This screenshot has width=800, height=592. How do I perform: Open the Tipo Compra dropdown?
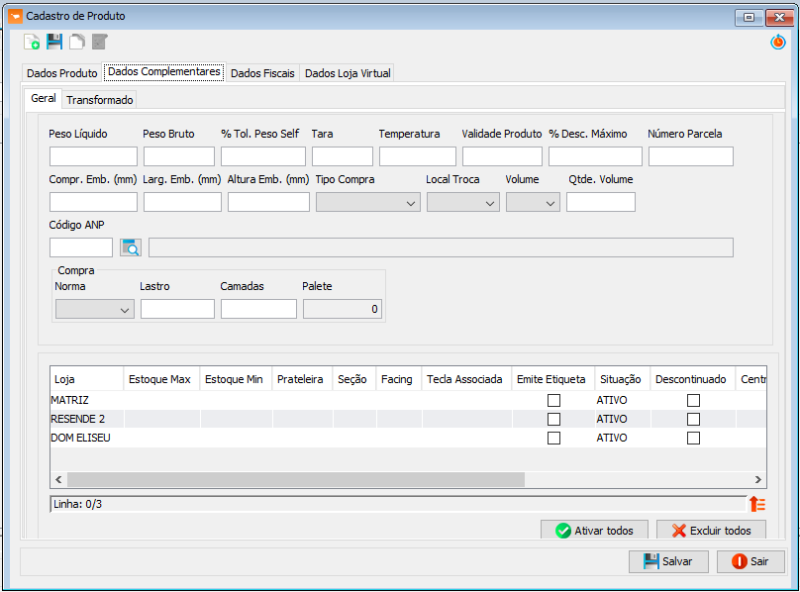pyautogui.click(x=368, y=203)
